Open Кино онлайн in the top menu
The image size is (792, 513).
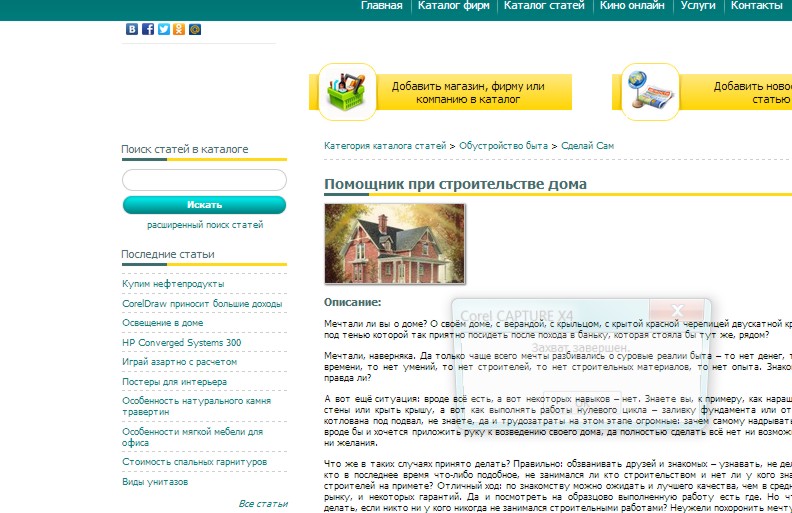point(632,6)
